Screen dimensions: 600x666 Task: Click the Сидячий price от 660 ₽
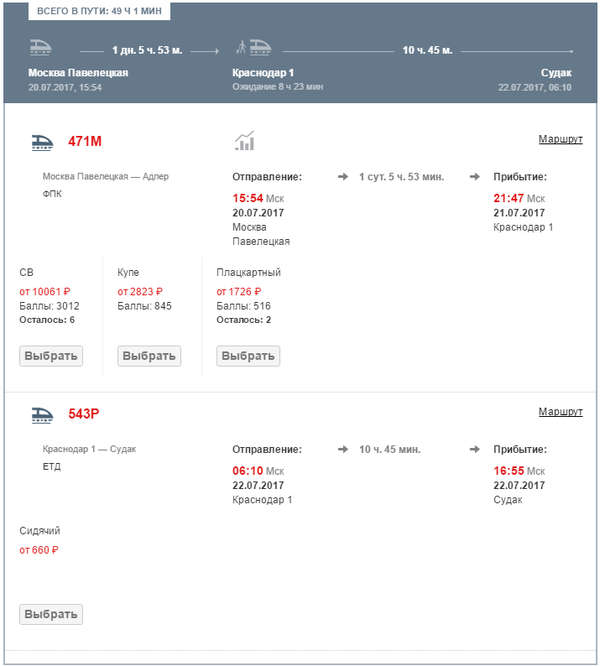point(39,549)
